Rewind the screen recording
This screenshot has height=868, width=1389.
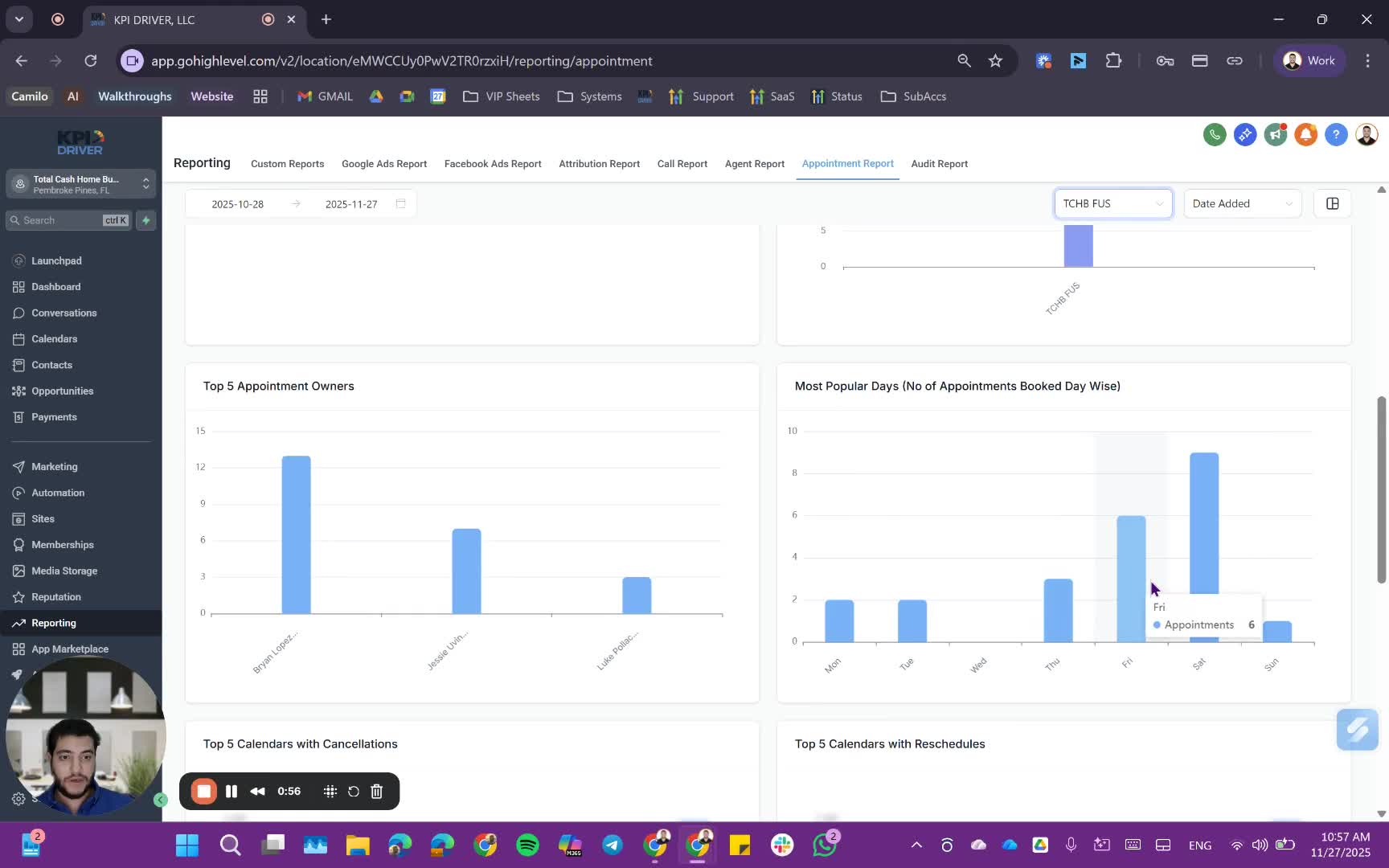tap(257, 792)
